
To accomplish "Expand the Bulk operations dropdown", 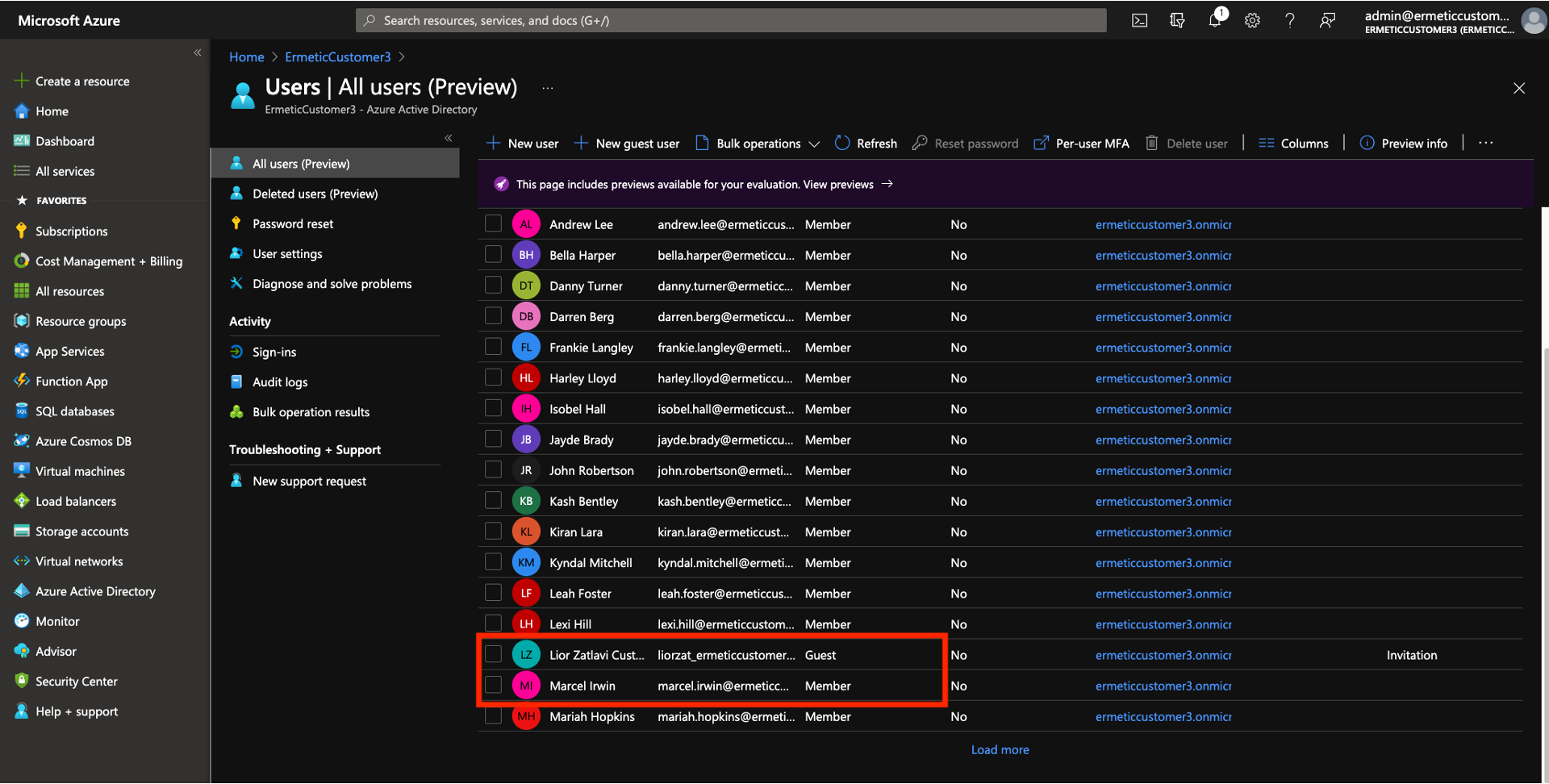I will click(x=757, y=144).
